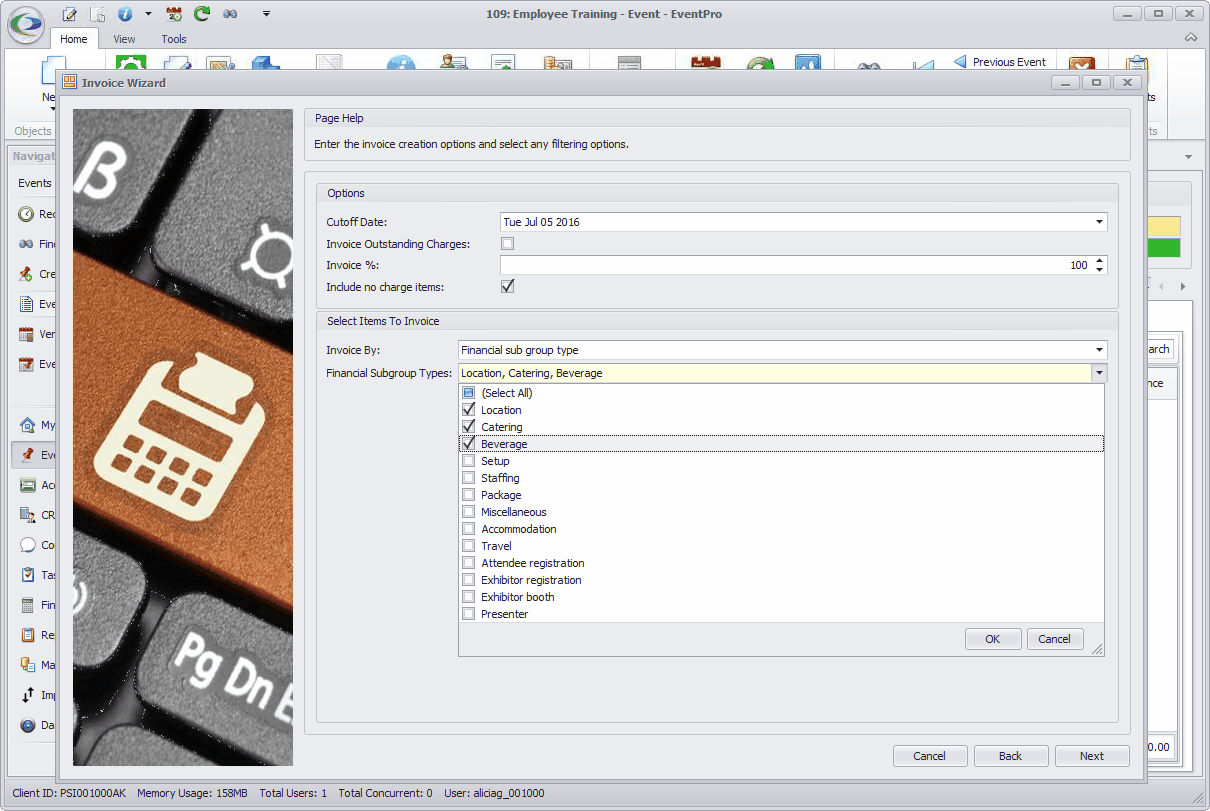Click the EventPro application logo button
Image resolution: width=1210 pixels, height=811 pixels.
(26, 24)
